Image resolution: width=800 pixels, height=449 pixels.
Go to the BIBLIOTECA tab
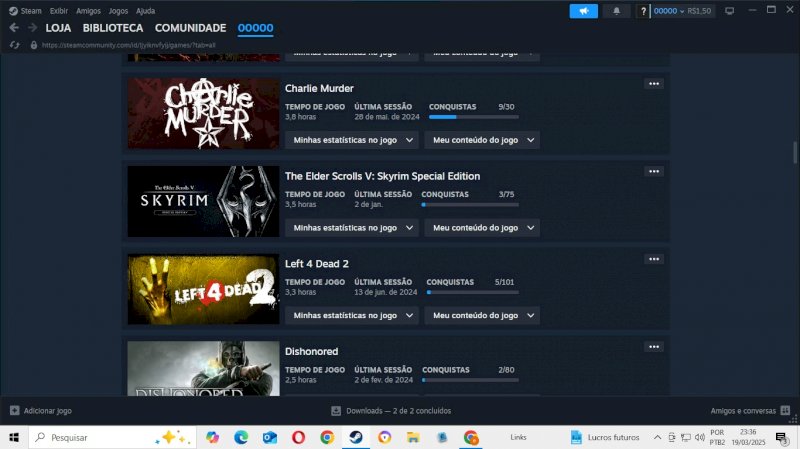pos(113,28)
